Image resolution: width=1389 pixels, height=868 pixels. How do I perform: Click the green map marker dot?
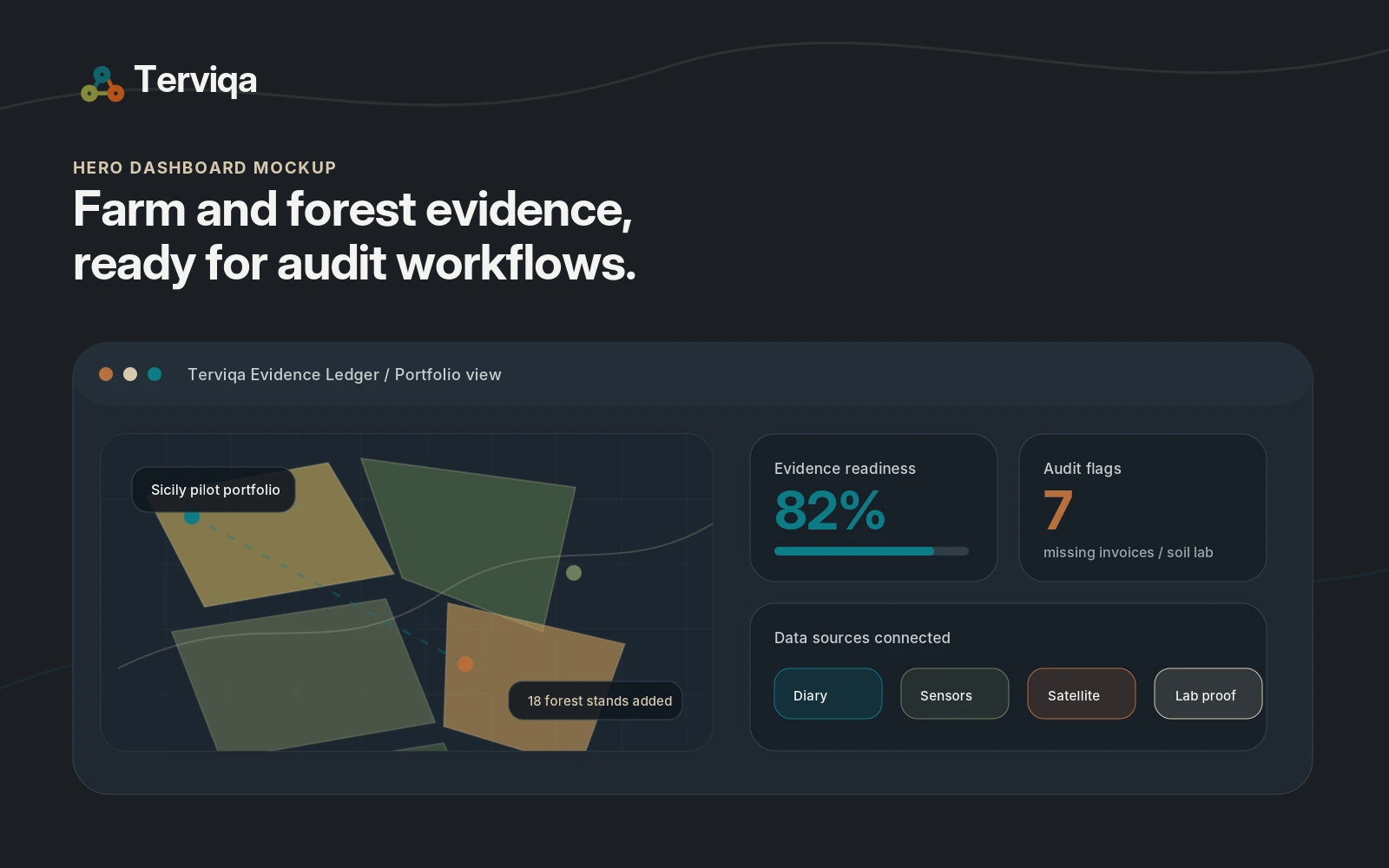click(574, 573)
